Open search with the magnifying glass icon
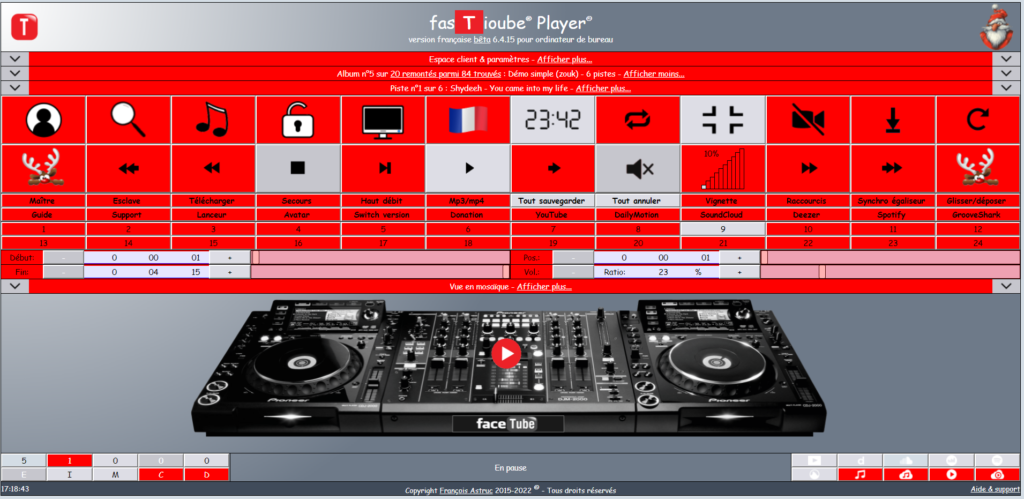This screenshot has width=1024, height=499. click(x=128, y=120)
